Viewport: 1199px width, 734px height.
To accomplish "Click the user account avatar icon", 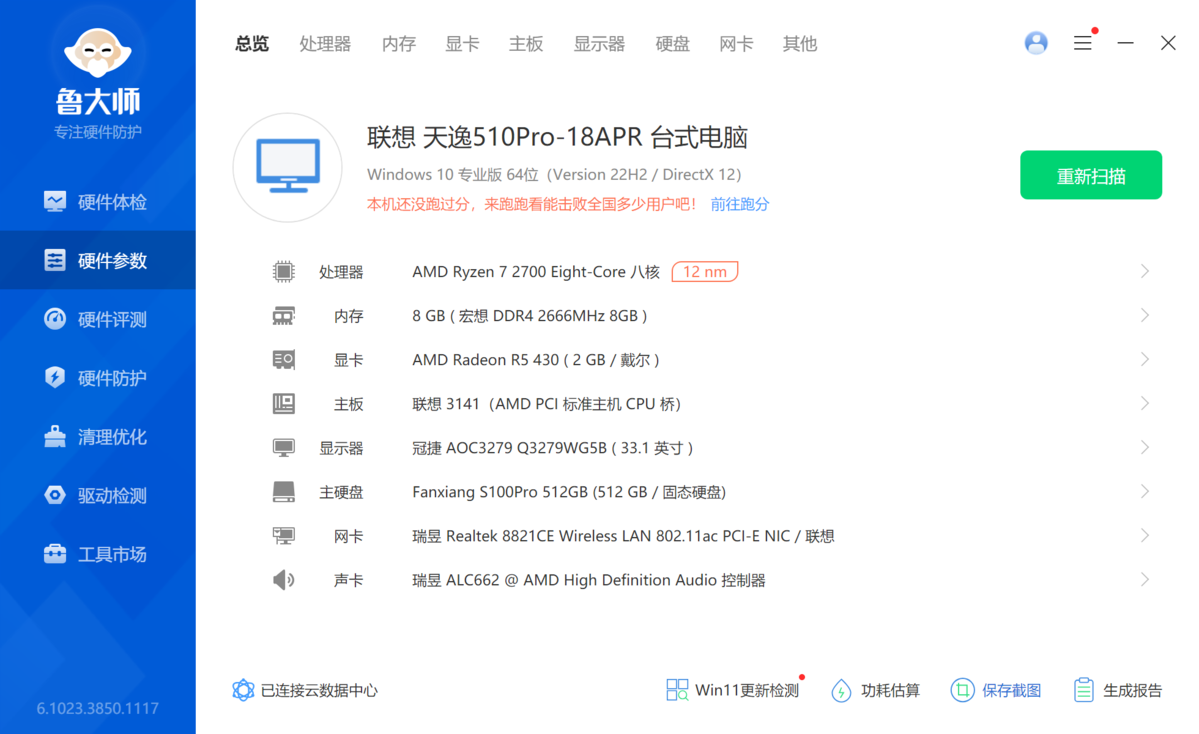I will coord(1036,43).
